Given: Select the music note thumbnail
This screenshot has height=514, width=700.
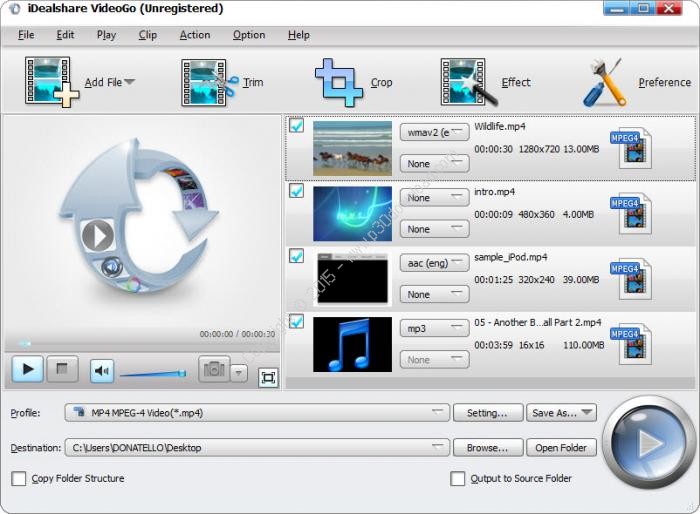Looking at the screenshot, I should 352,344.
